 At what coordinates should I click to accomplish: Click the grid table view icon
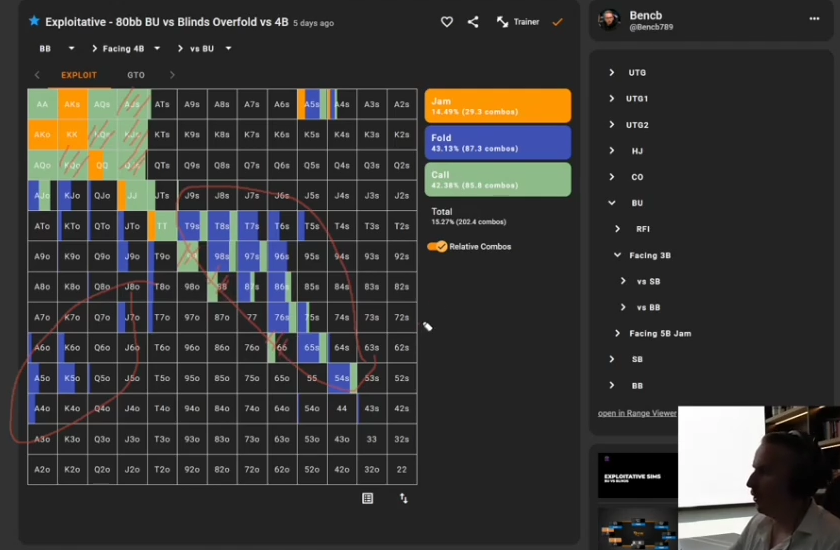click(368, 499)
